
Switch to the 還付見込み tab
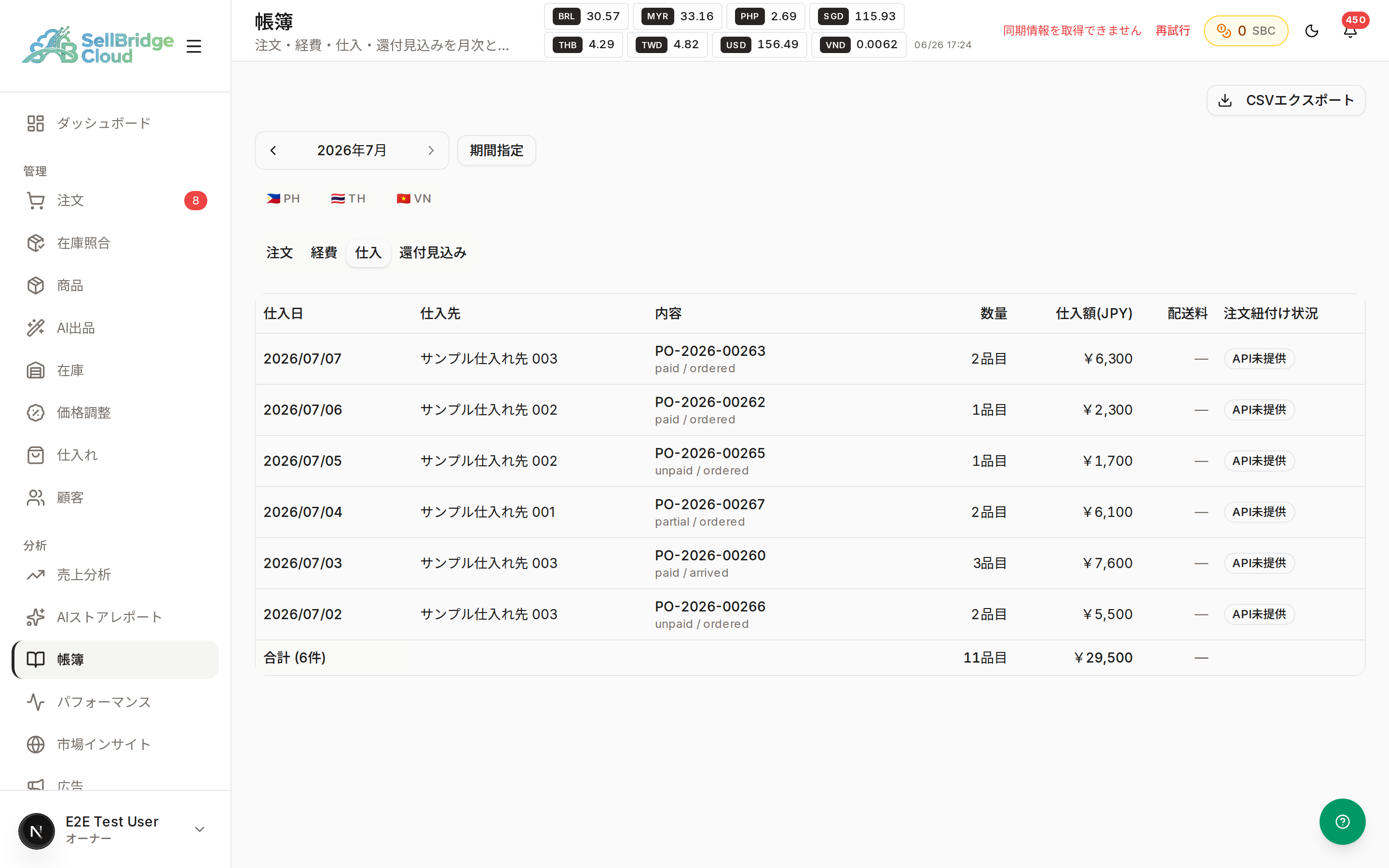click(433, 253)
